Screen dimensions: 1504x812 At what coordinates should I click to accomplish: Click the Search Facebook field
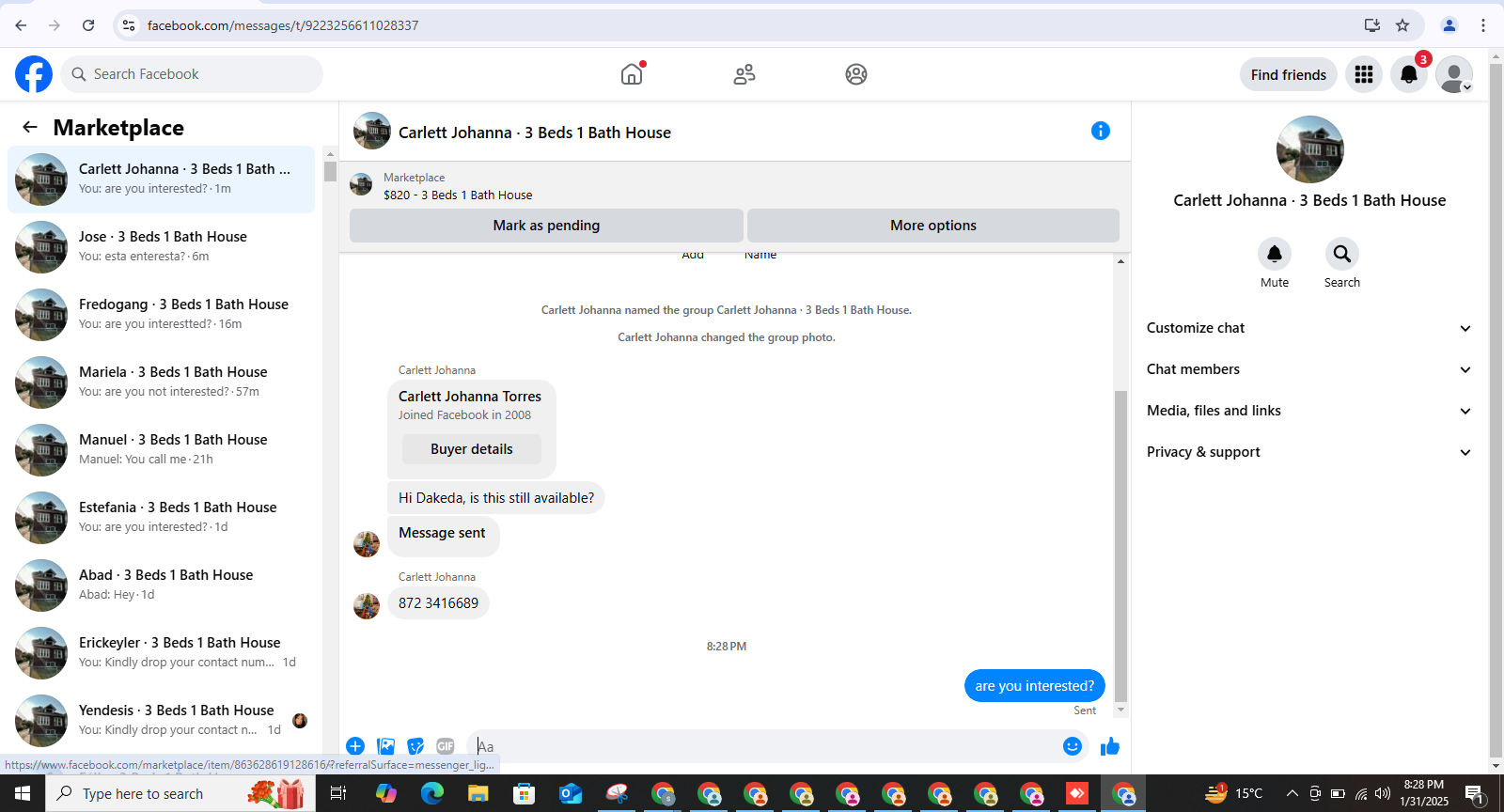192,74
